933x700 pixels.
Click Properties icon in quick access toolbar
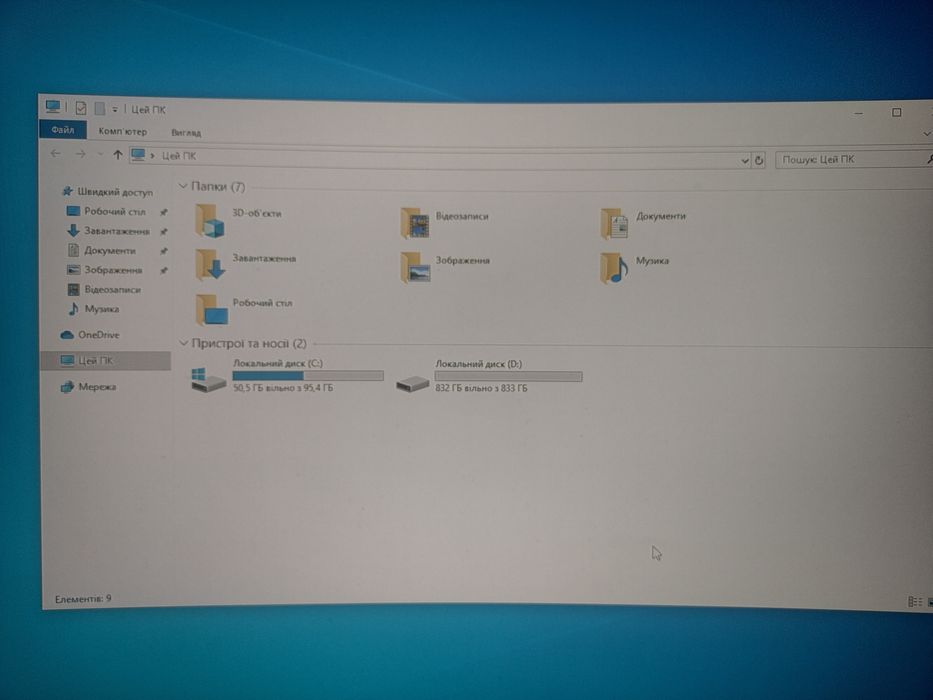pyautogui.click(x=81, y=108)
